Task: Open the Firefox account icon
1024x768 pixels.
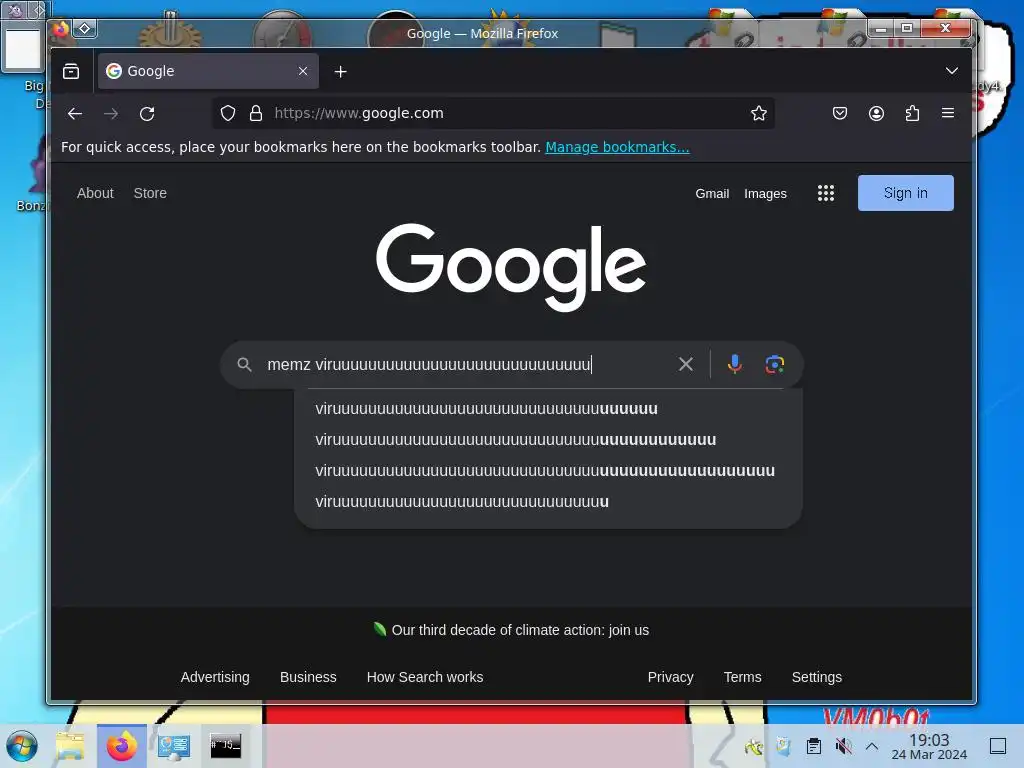Action: coord(876,113)
